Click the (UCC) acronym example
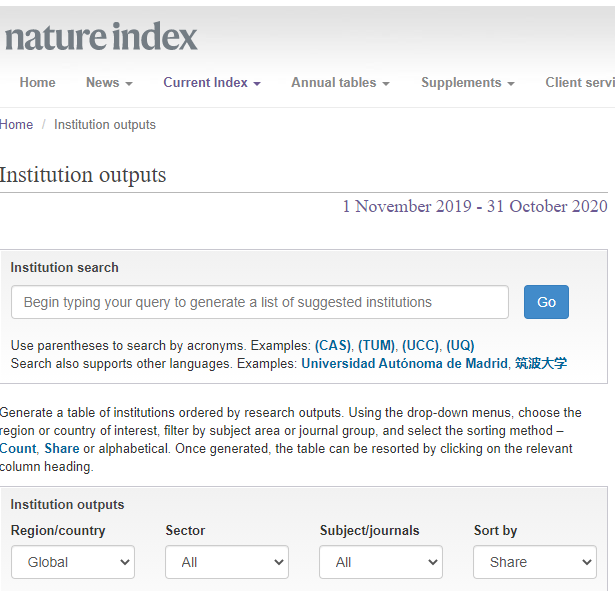The width and height of the screenshot is (615, 591). tap(421, 346)
